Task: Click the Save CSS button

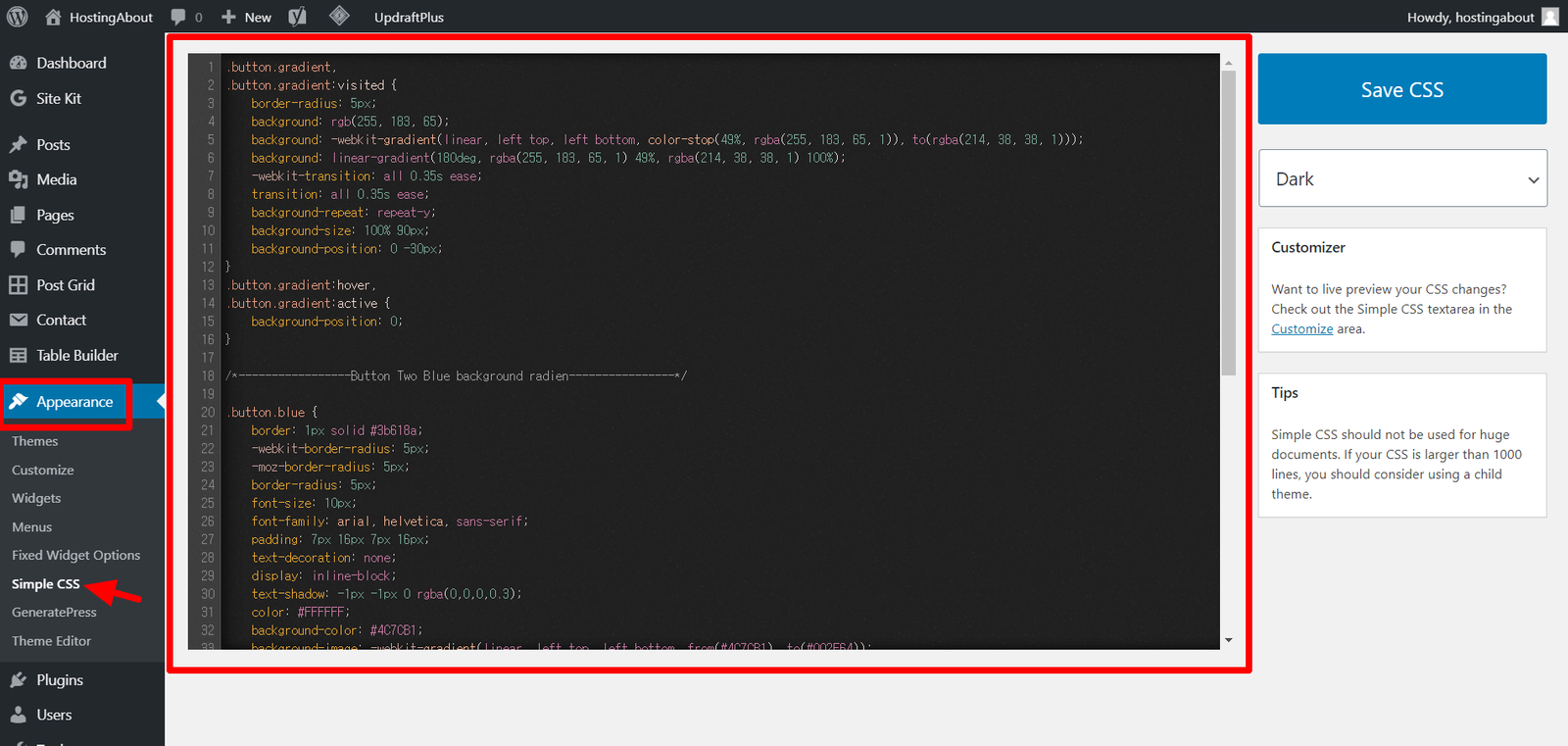Action: (x=1401, y=89)
